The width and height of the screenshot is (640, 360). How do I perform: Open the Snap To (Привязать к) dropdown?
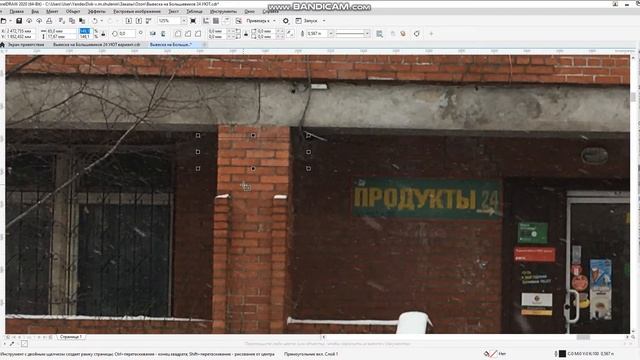pyautogui.click(x=261, y=20)
